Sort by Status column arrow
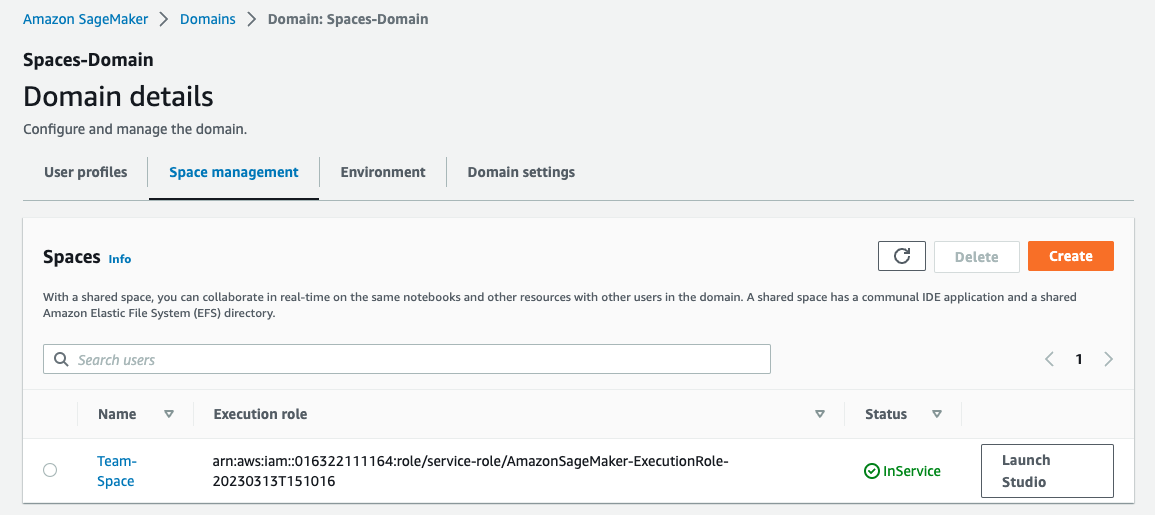 pyautogui.click(x=937, y=414)
